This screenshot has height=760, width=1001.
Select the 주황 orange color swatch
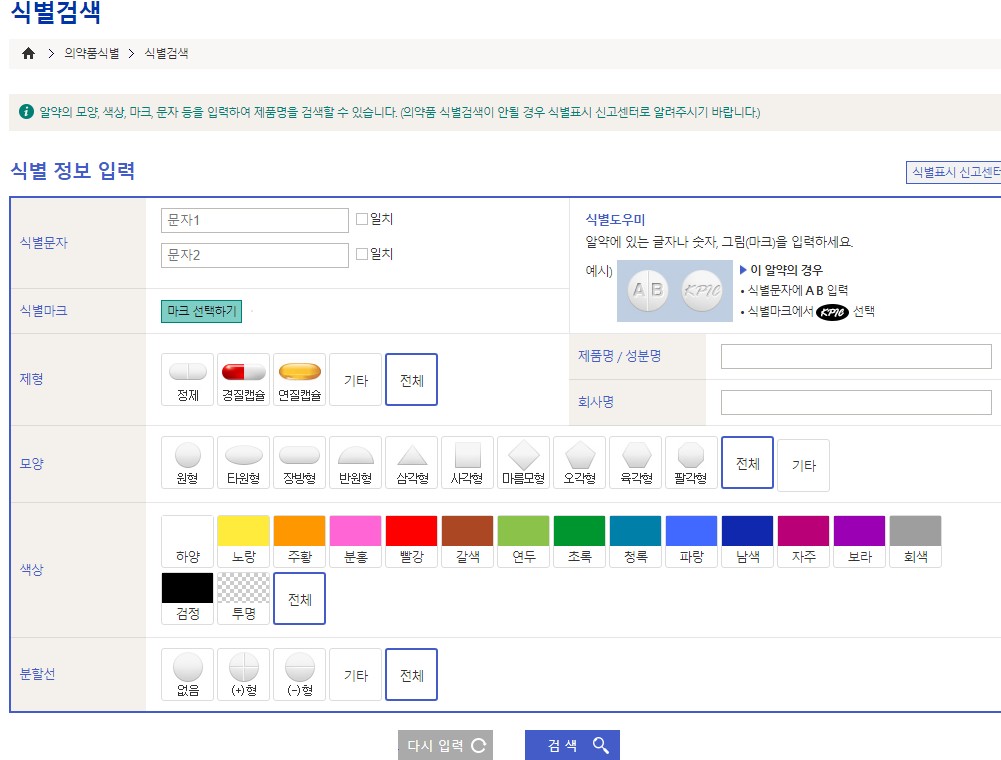(299, 542)
